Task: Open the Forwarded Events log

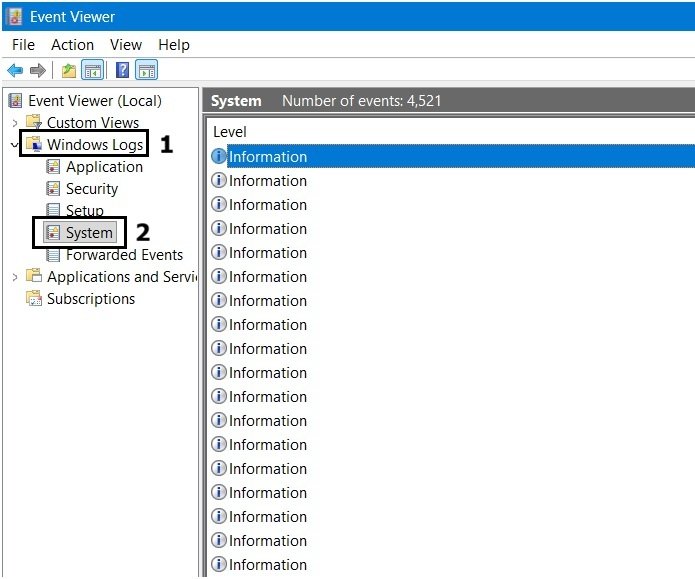Action: [x=124, y=255]
